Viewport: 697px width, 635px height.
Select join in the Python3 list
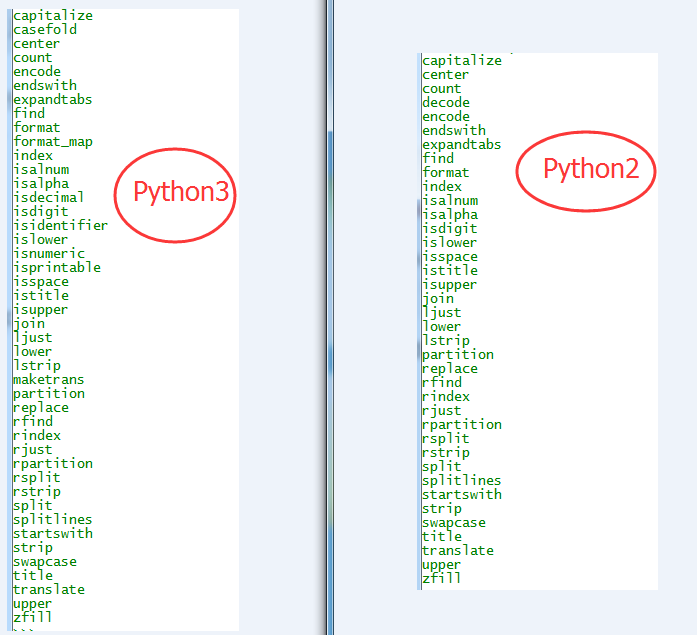(29, 324)
